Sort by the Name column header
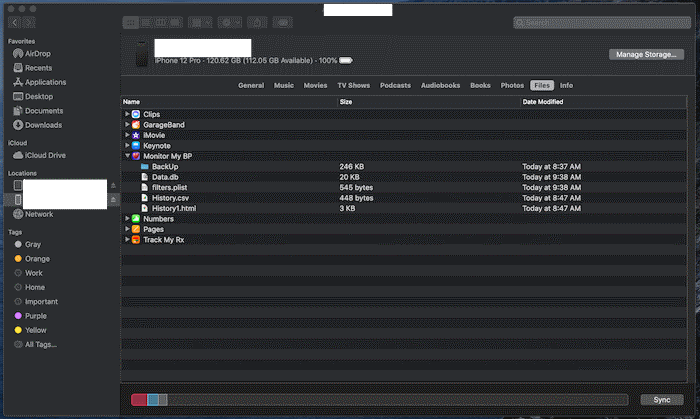Screen dimensions: 700x419 click(229, 102)
